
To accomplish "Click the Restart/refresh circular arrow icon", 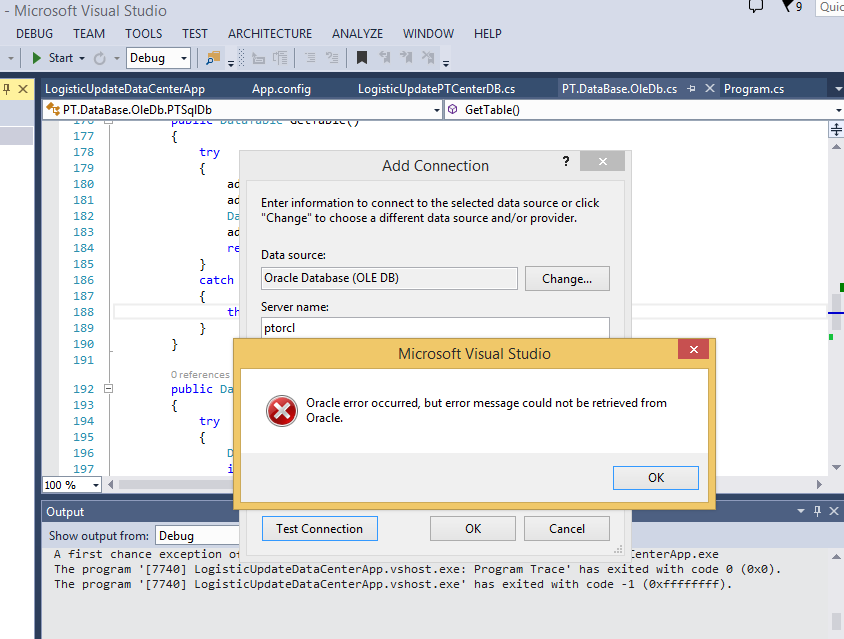I will click(100, 58).
